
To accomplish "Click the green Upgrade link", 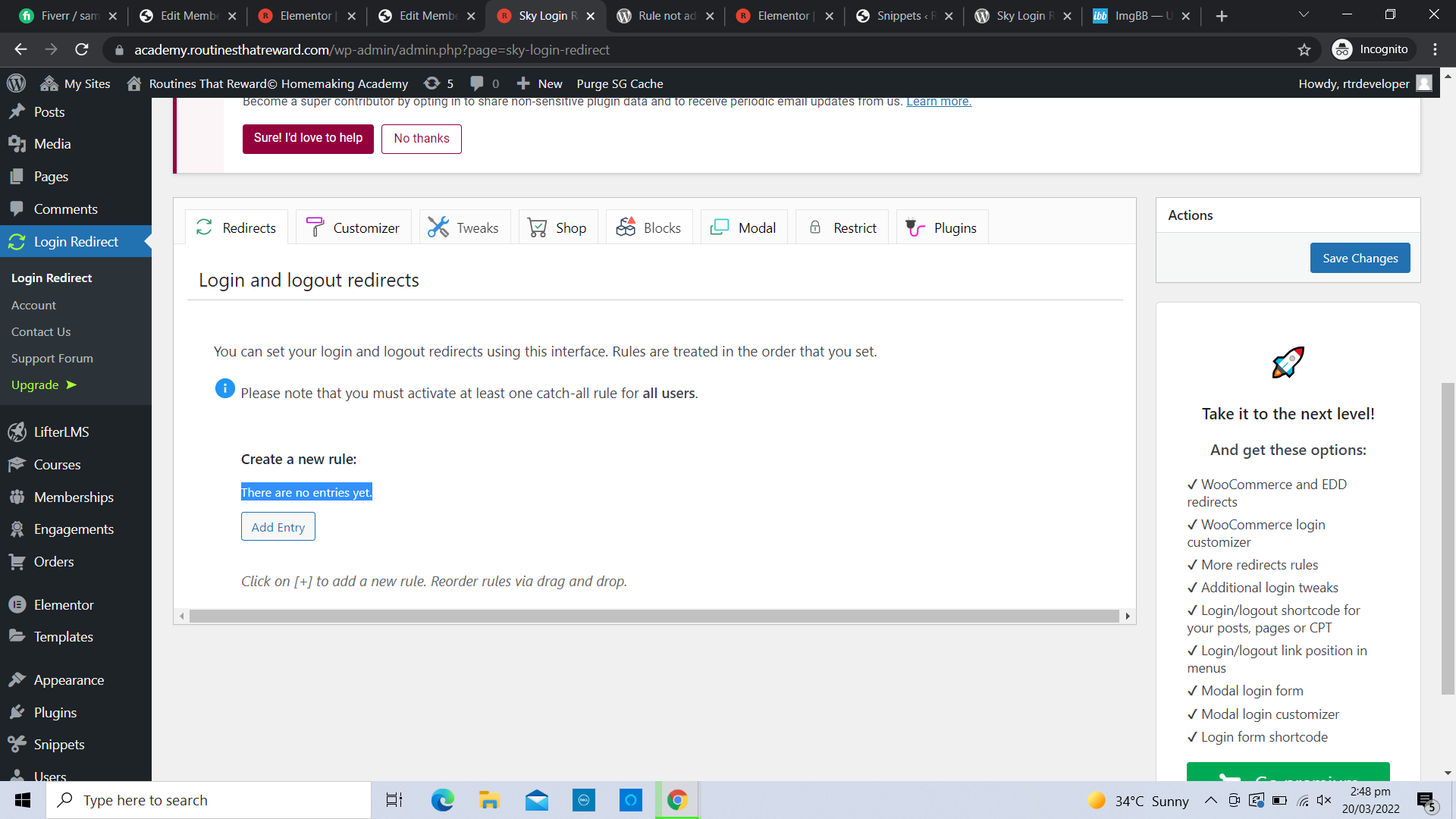I will click(44, 384).
